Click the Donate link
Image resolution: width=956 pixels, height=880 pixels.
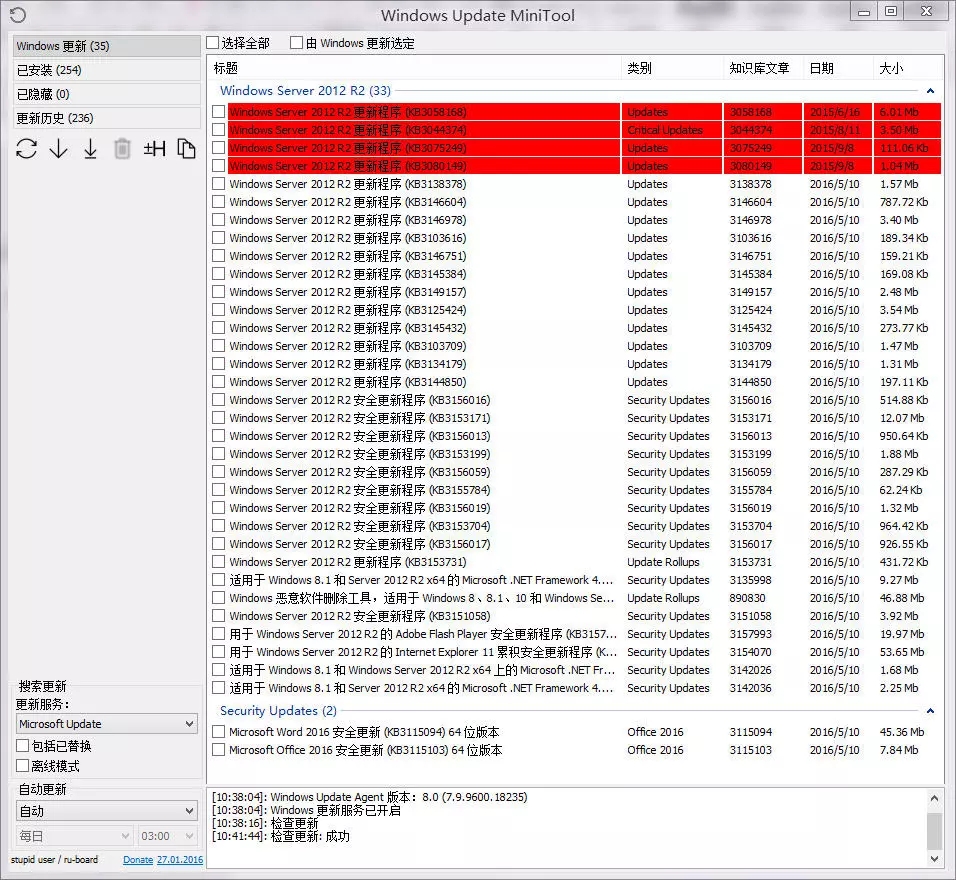[138, 860]
